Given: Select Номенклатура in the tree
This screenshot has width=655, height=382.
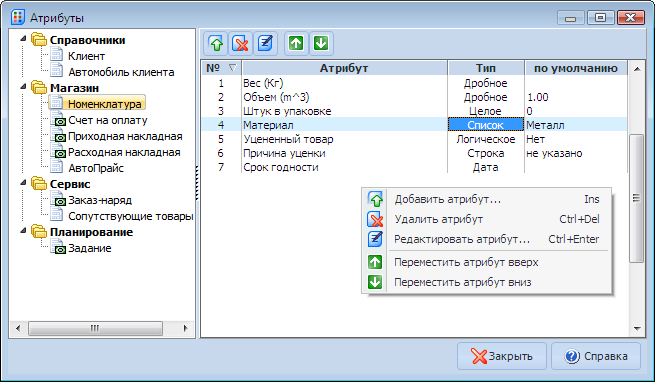Looking at the screenshot, I should pos(104,104).
